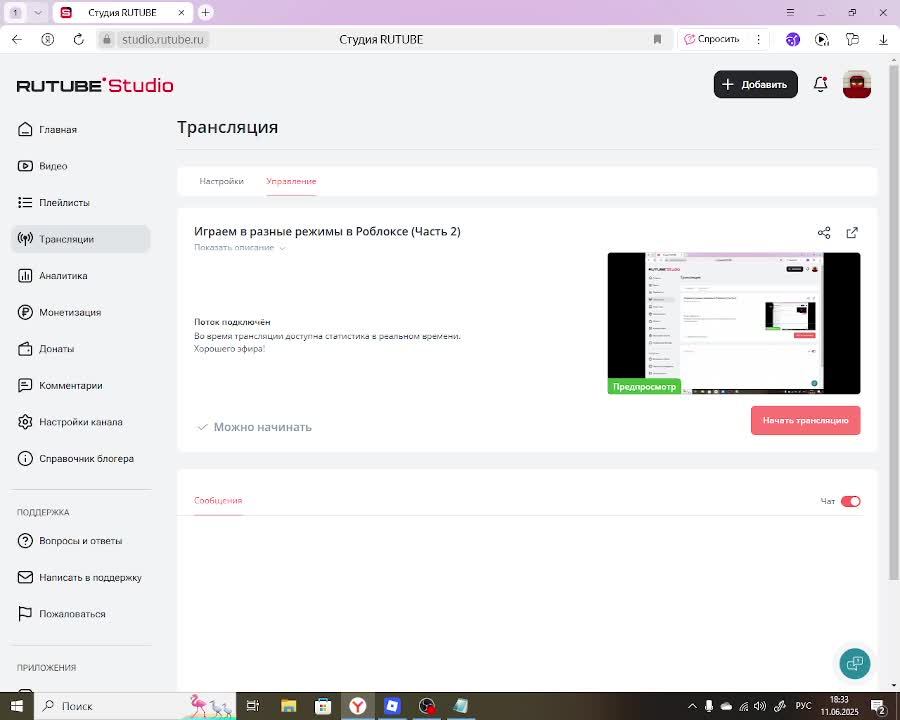Viewport: 900px width, 720px height.
Task: Open Microsoft Store in taskbar
Action: click(323, 706)
